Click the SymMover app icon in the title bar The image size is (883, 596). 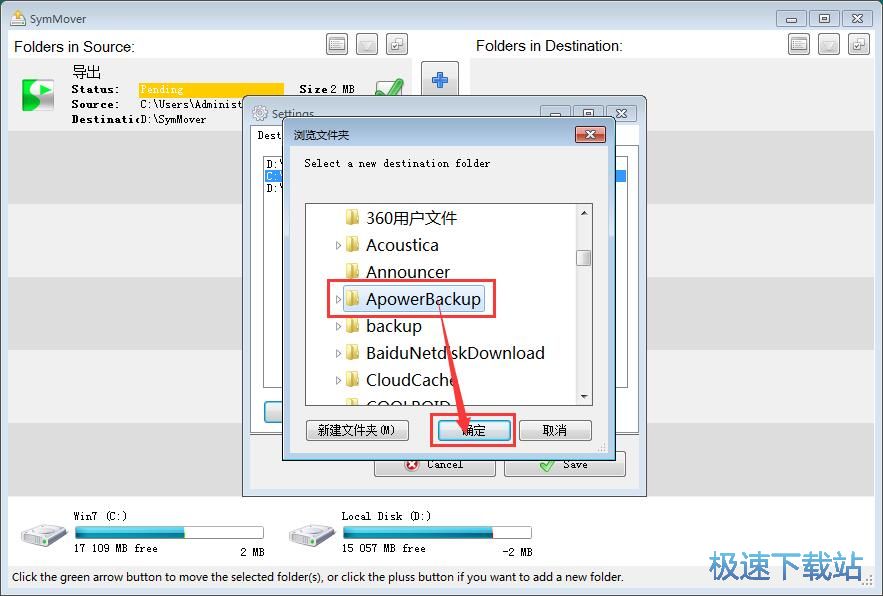18,19
